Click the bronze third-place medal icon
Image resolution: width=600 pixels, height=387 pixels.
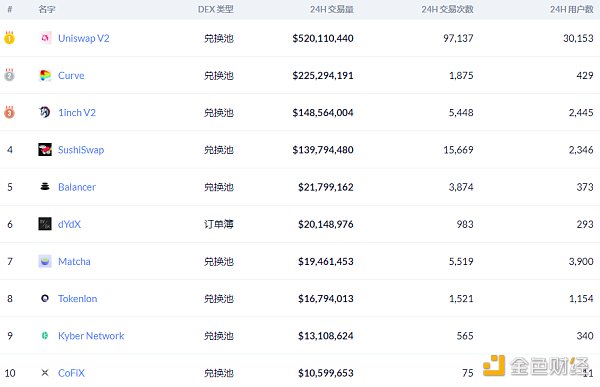[x=9, y=112]
